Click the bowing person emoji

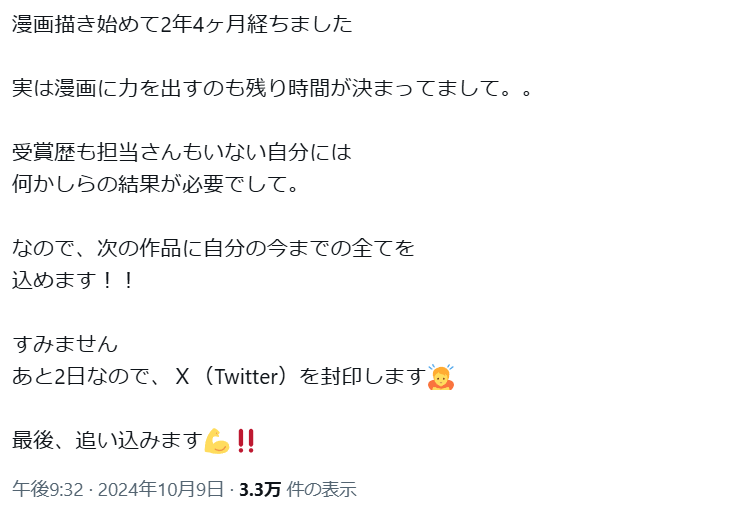(441, 377)
